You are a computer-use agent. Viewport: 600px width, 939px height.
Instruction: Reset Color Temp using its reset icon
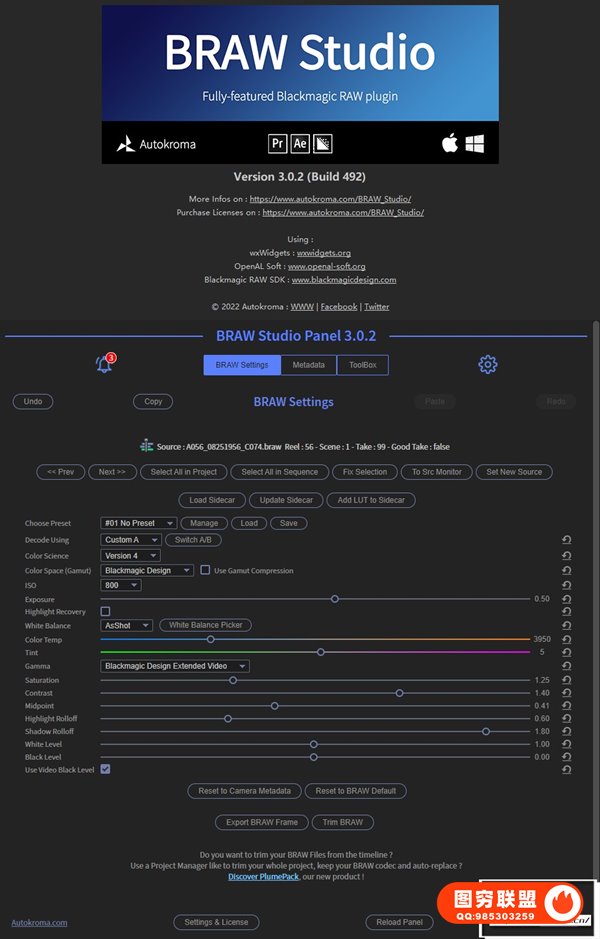click(x=567, y=639)
